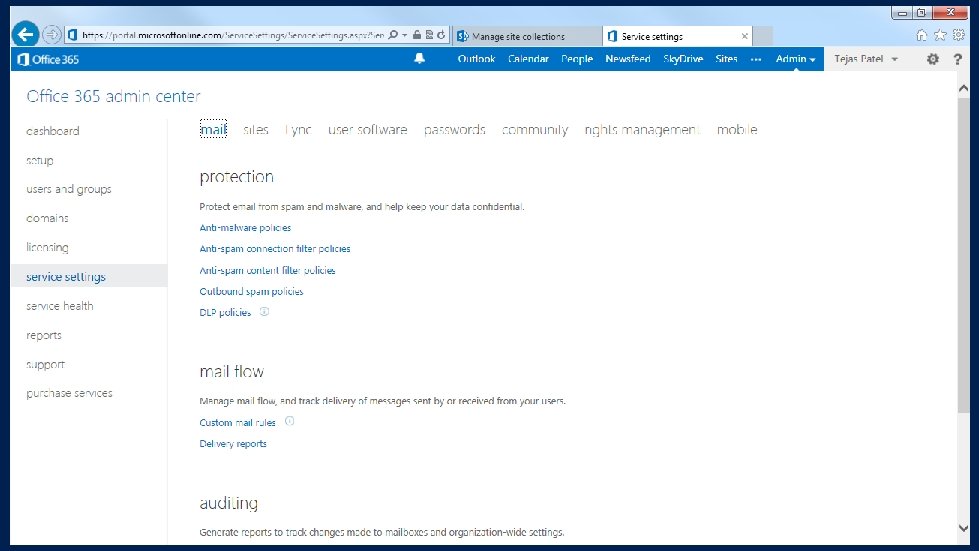The height and width of the screenshot is (551, 979).
Task: Close the Service settings browser tab
Action: (x=744, y=36)
